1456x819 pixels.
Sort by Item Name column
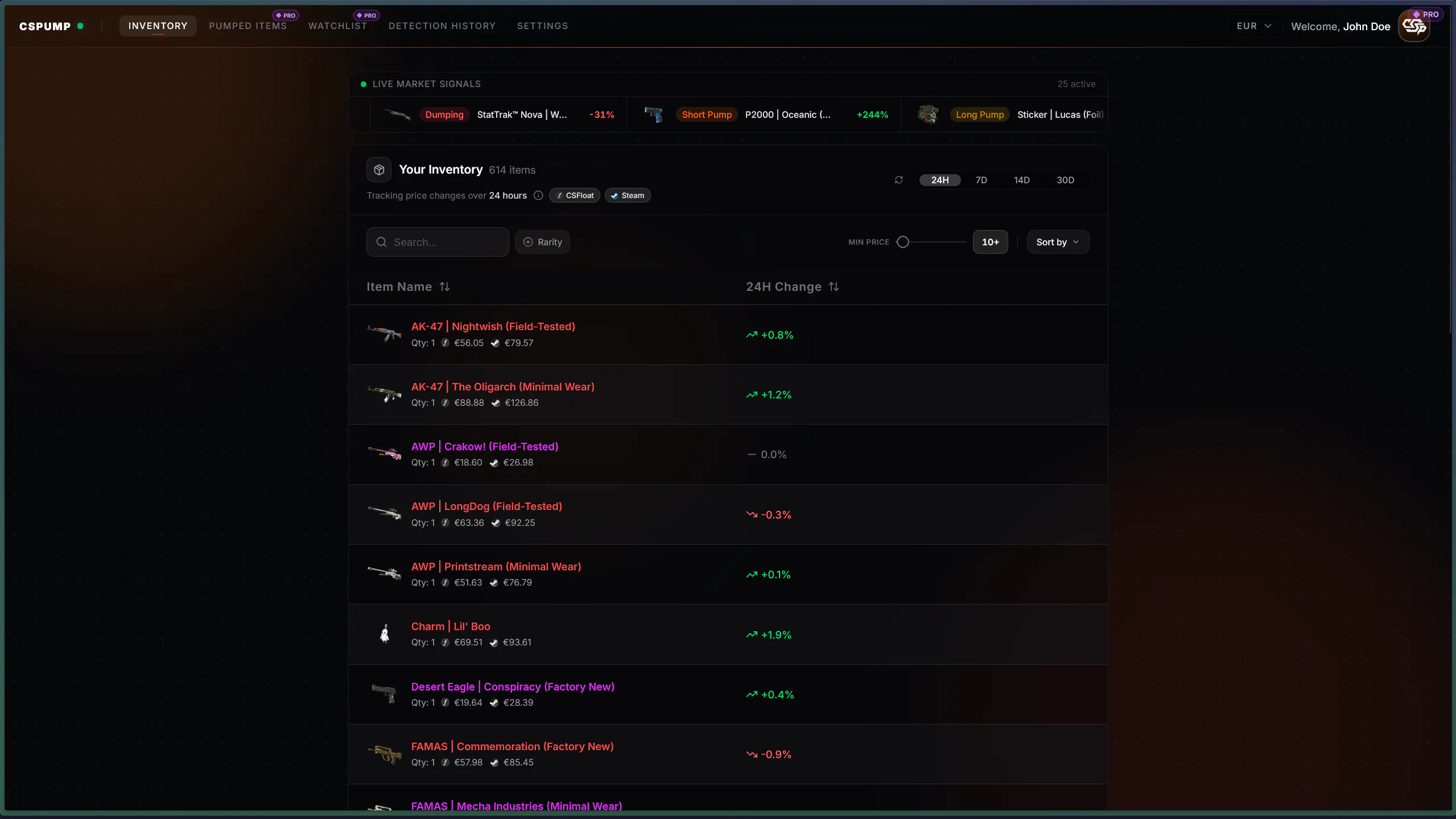click(x=408, y=287)
